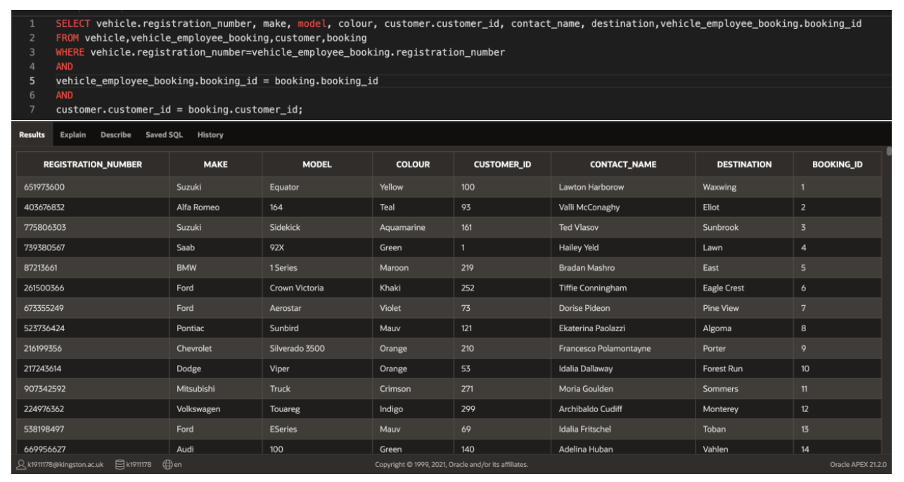
Task: Click the CONTACT_NAME column header
Action: coord(623,164)
